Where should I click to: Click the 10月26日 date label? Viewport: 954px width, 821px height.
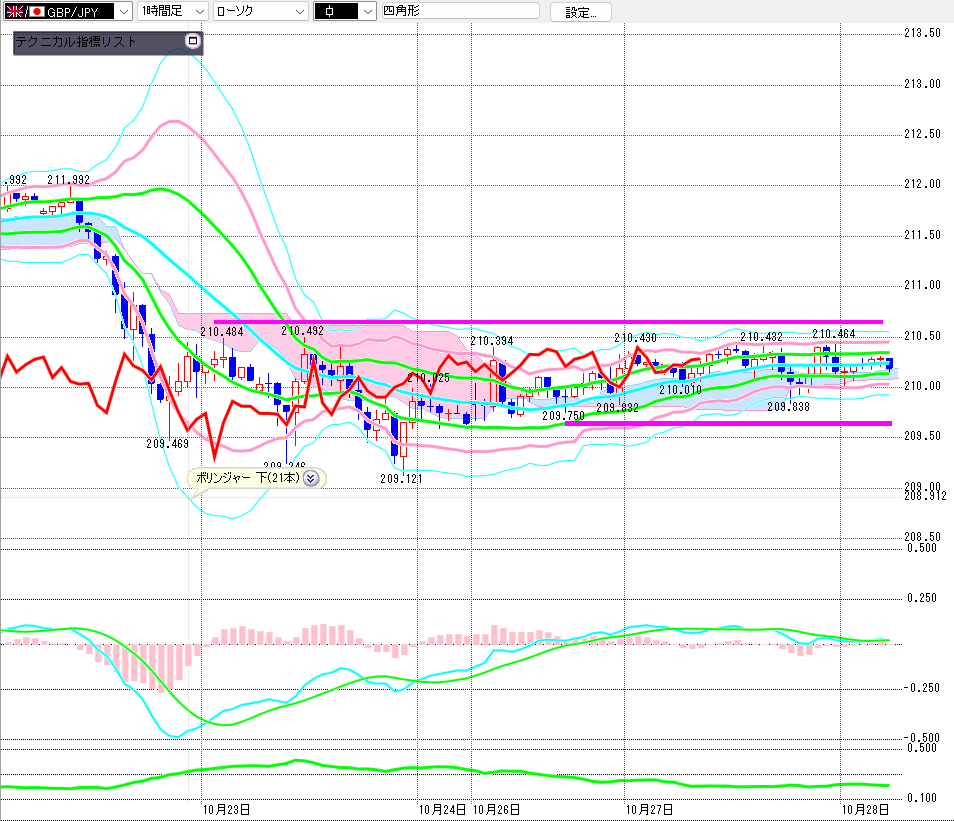tap(496, 809)
